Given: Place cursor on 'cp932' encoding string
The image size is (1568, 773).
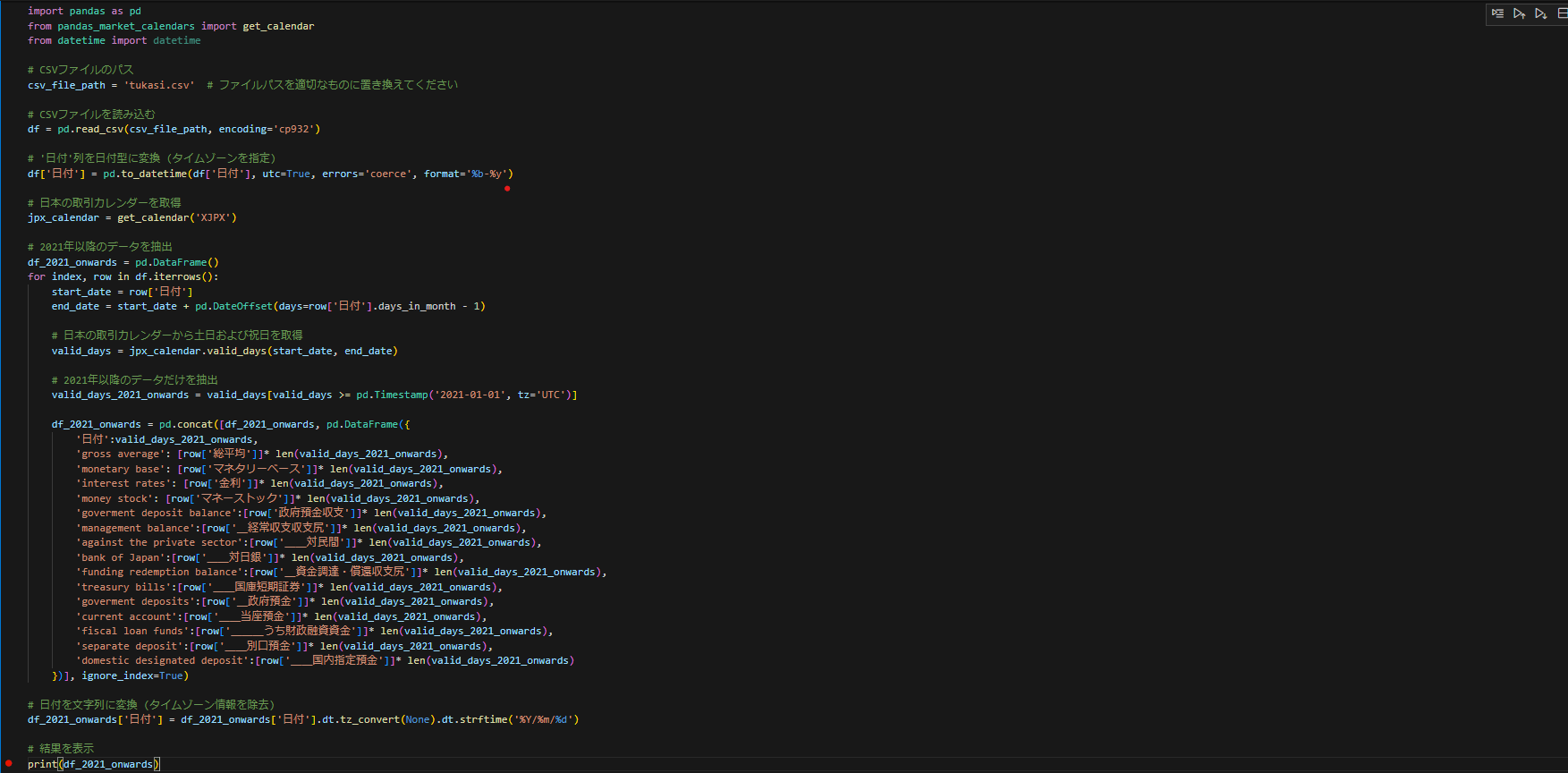Looking at the screenshot, I should click(293, 130).
